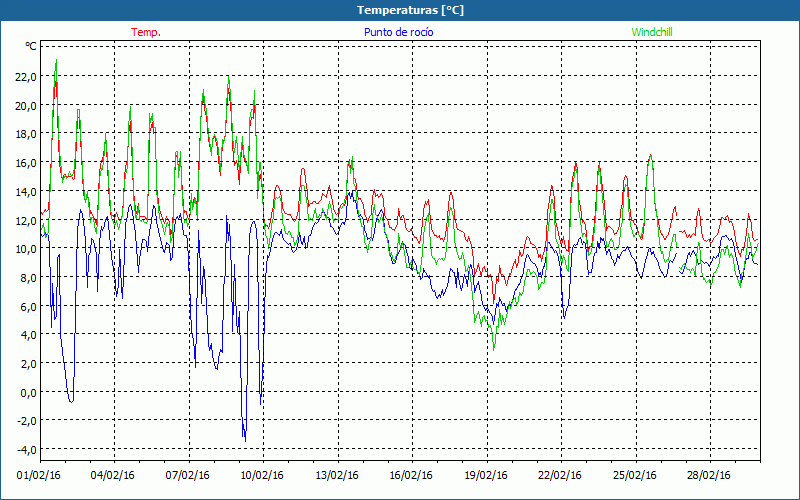Click the '°C' axis unit label
Screen dimensions: 800x500
[x=31, y=46]
